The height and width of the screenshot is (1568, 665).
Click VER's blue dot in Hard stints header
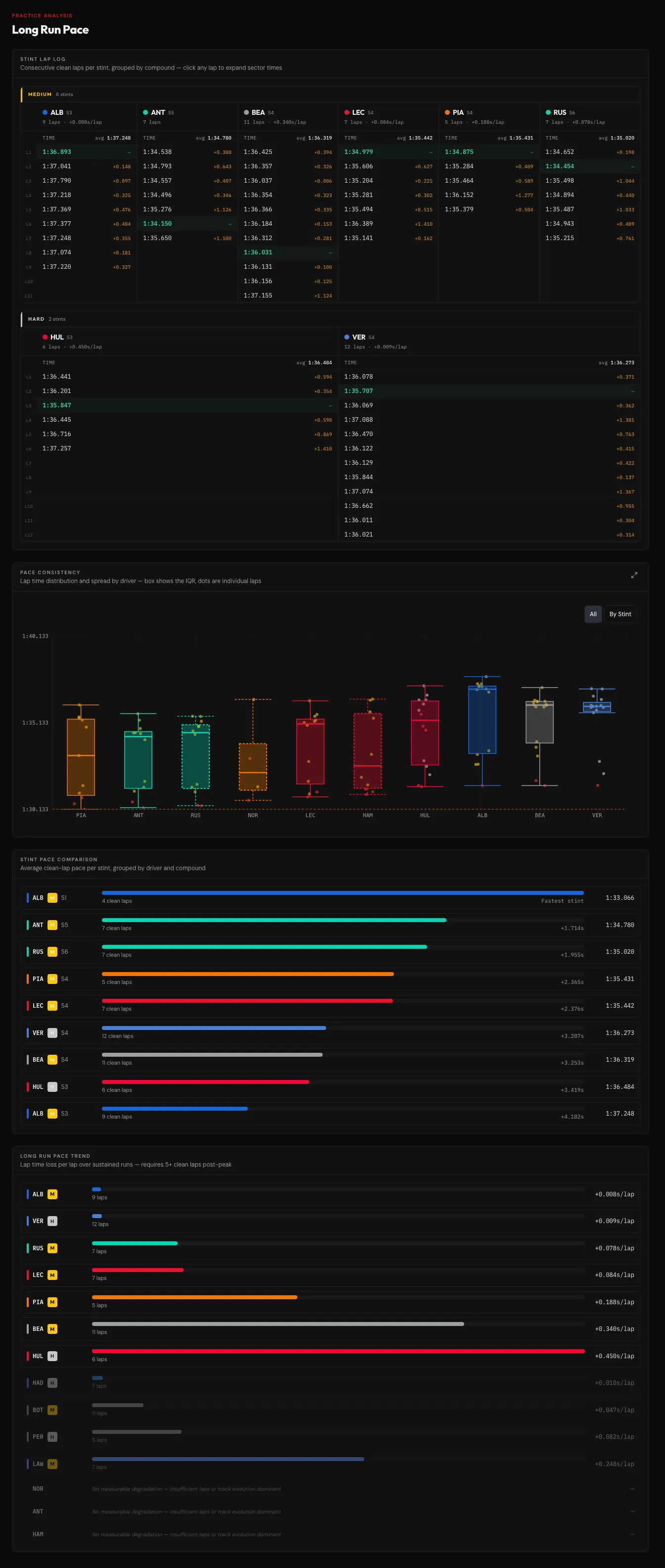[x=347, y=337]
